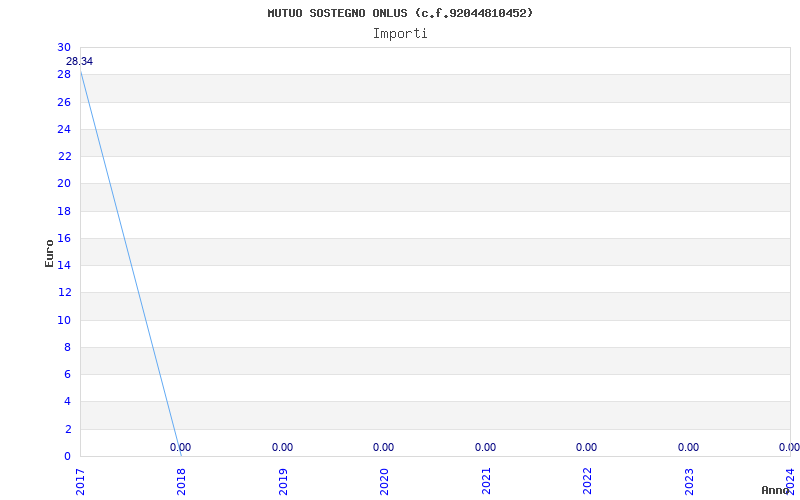Click the 6 y-axis tick label
The width and height of the screenshot is (800, 500).
pyautogui.click(x=67, y=374)
